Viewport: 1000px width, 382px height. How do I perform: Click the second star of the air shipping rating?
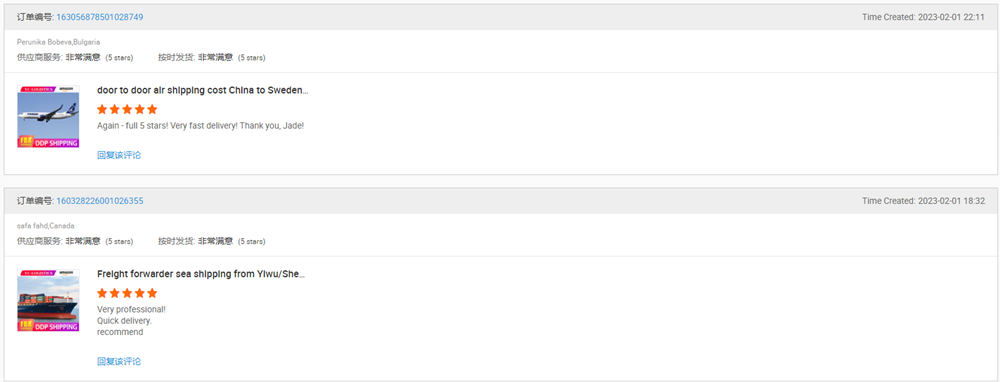[115, 109]
